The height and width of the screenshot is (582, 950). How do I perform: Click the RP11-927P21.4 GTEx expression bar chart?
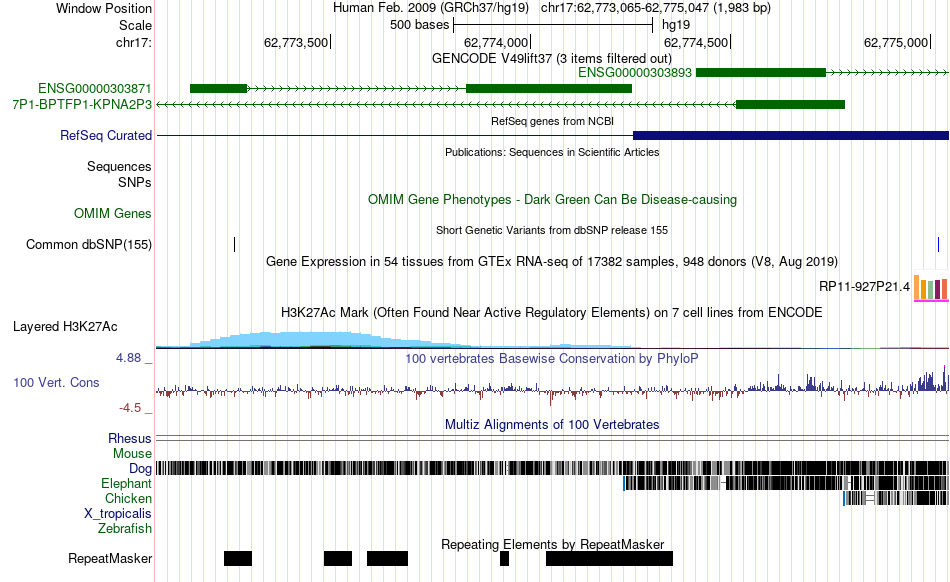931,288
